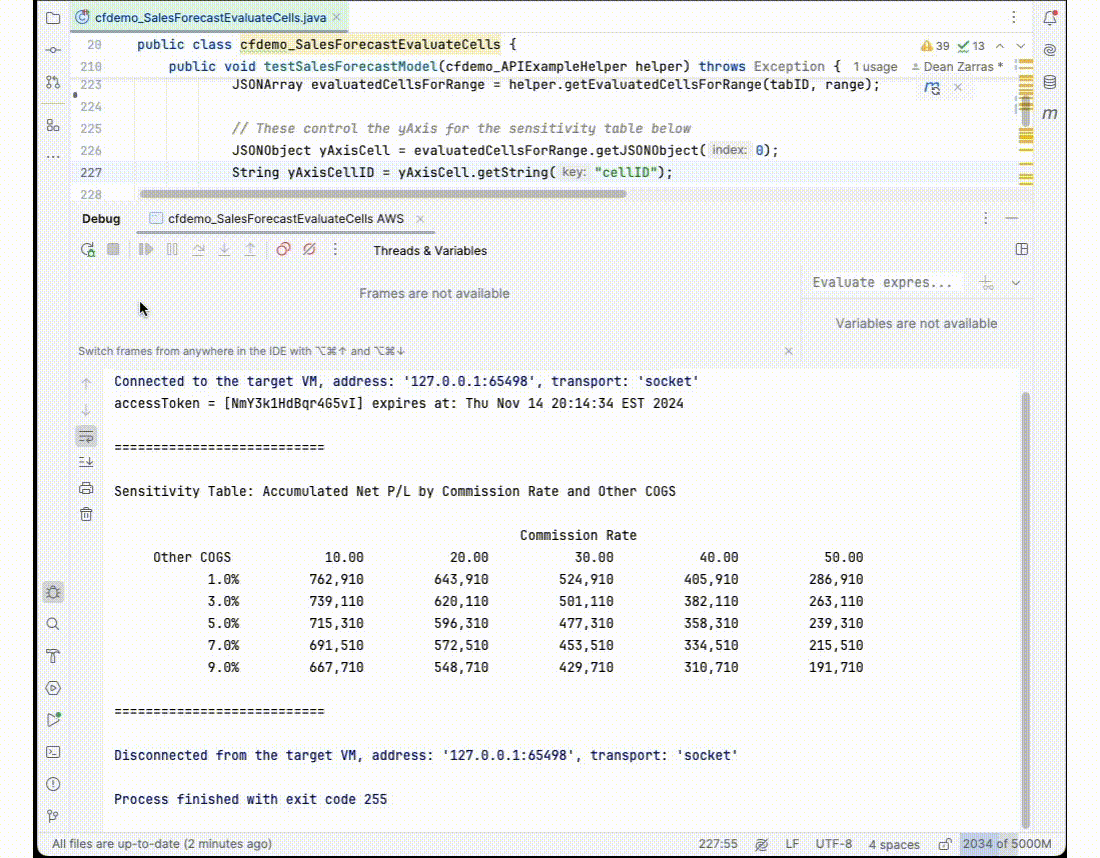This screenshot has height=858, width=1100.
Task: Add expression to watches icon
Action: tap(986, 283)
